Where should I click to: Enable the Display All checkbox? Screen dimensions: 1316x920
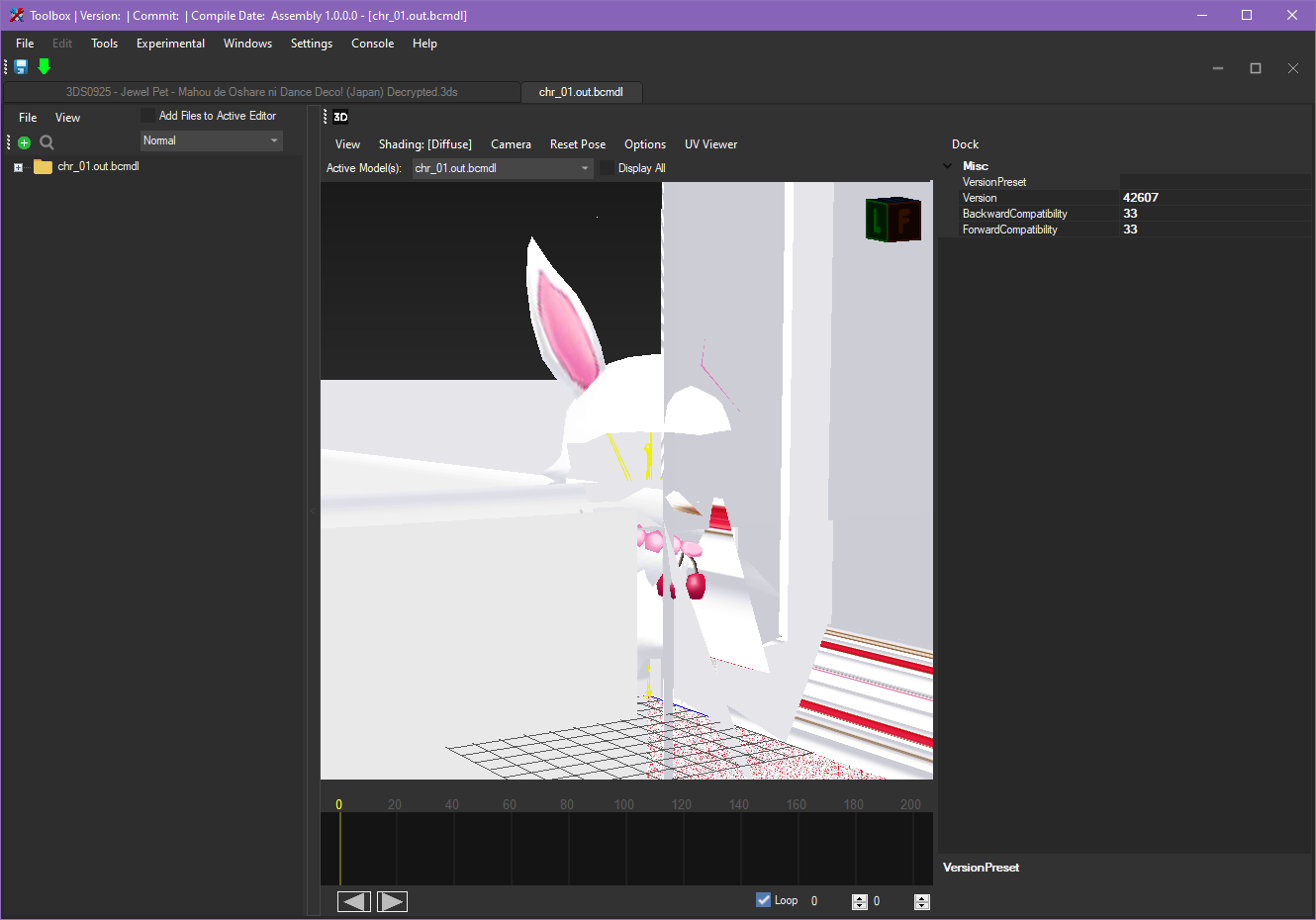(607, 168)
